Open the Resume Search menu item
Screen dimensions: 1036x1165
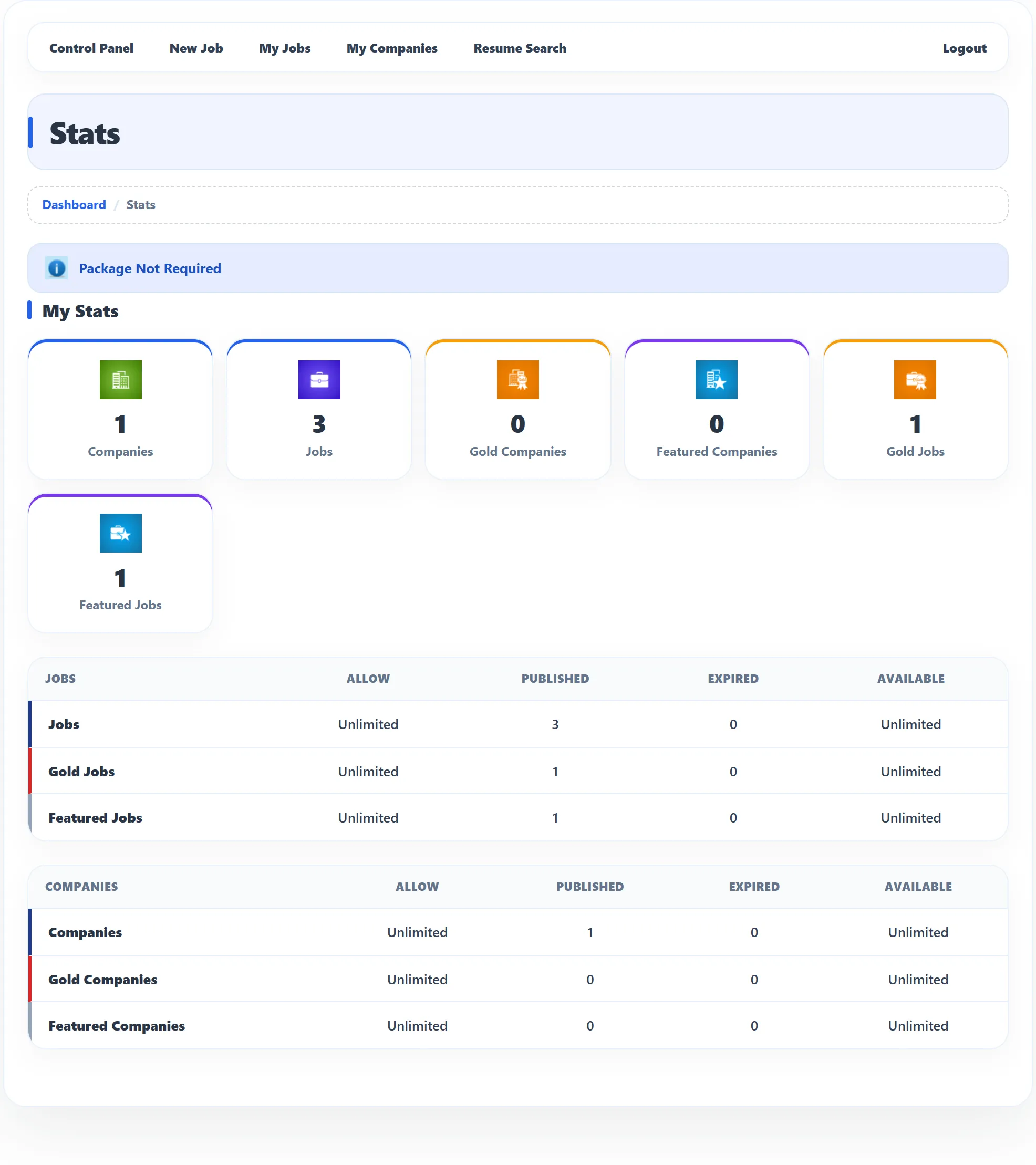coord(520,48)
